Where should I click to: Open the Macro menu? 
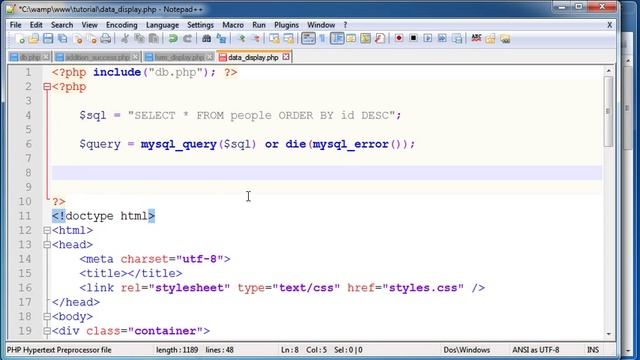tap(233, 25)
